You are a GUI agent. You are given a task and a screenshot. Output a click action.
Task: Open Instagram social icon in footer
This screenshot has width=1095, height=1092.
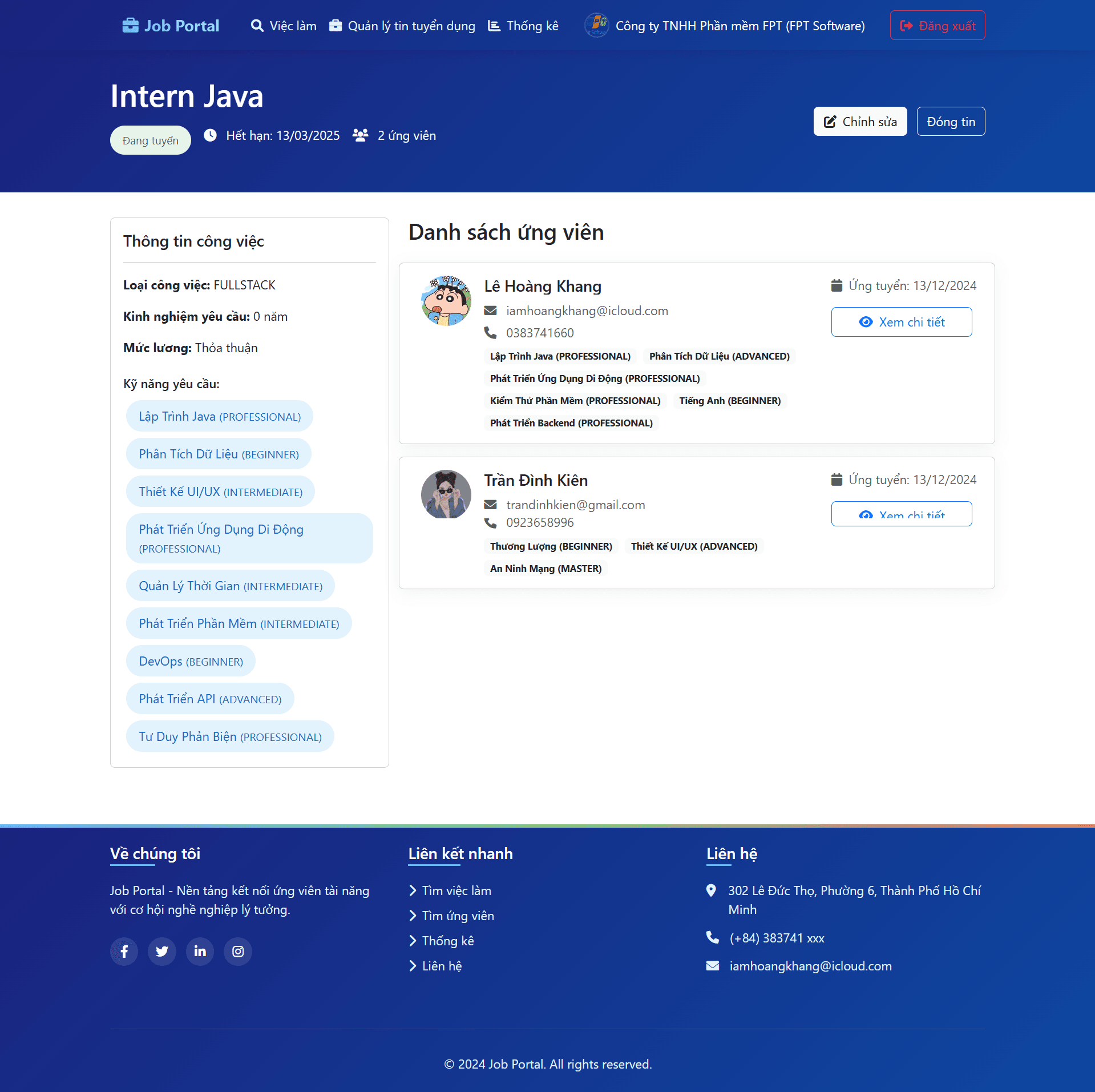point(238,951)
